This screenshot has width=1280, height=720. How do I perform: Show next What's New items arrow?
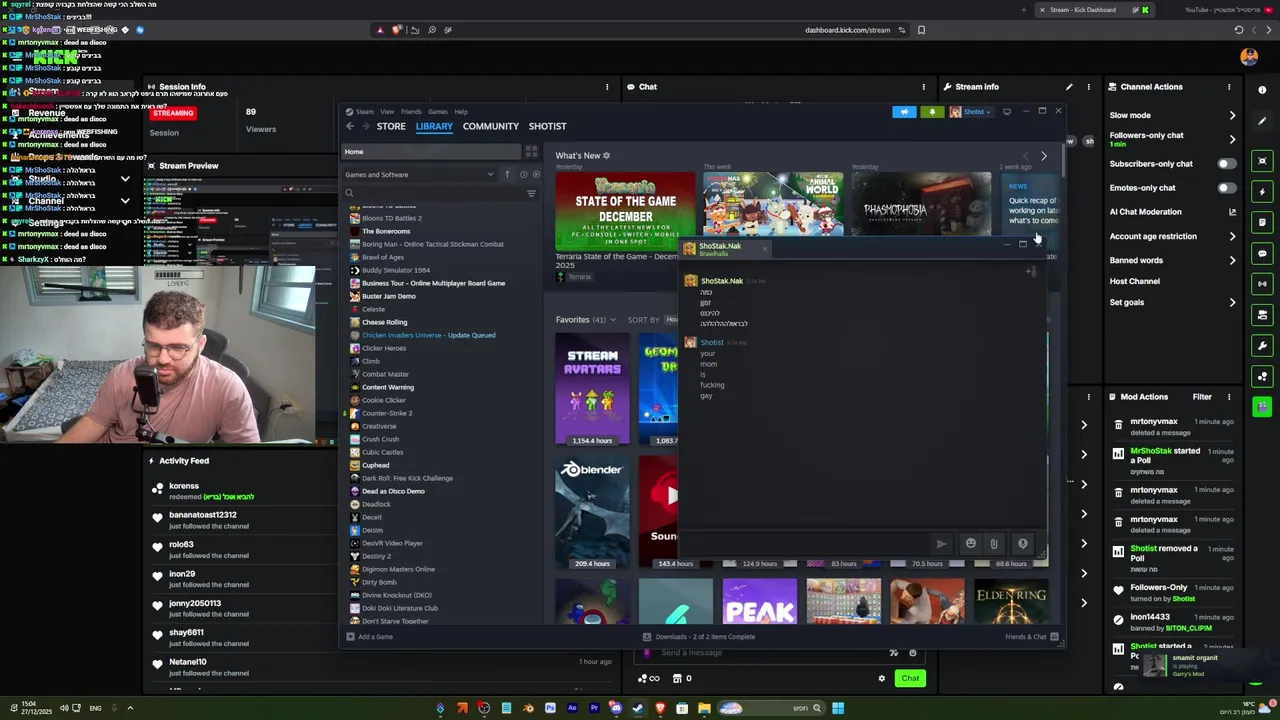[x=1044, y=156]
